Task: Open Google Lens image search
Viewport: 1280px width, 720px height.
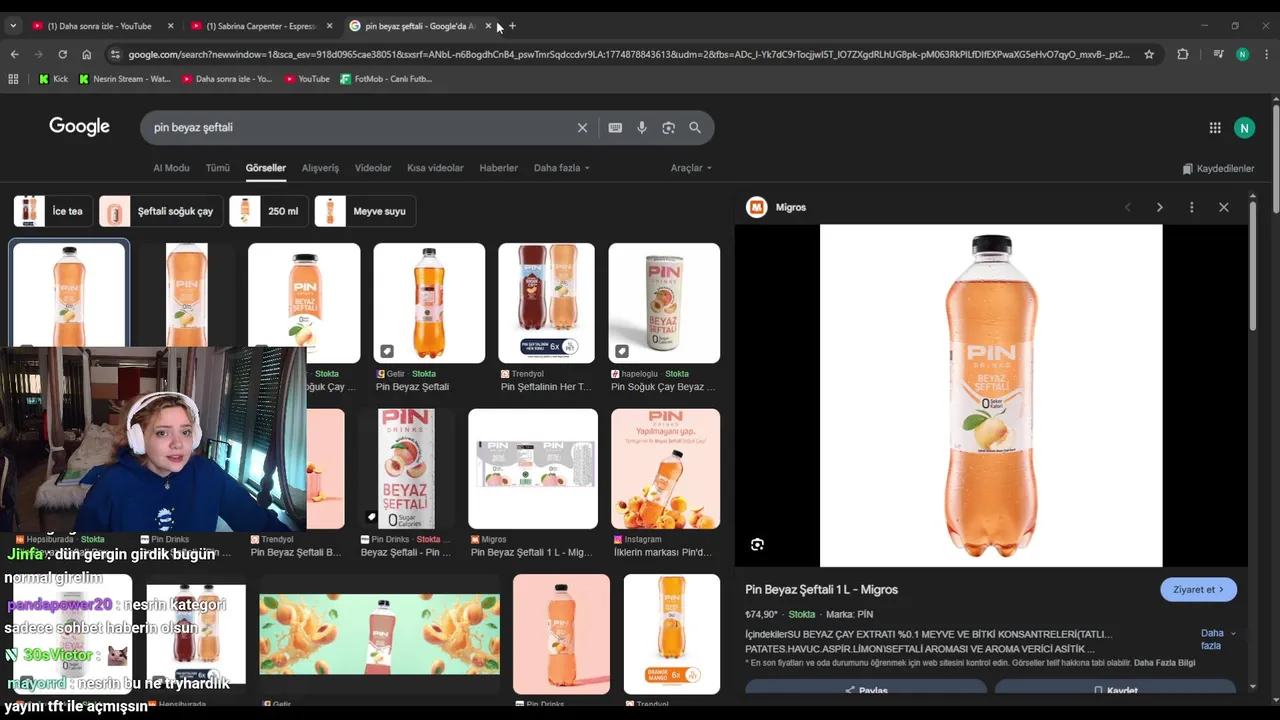Action: [x=668, y=128]
